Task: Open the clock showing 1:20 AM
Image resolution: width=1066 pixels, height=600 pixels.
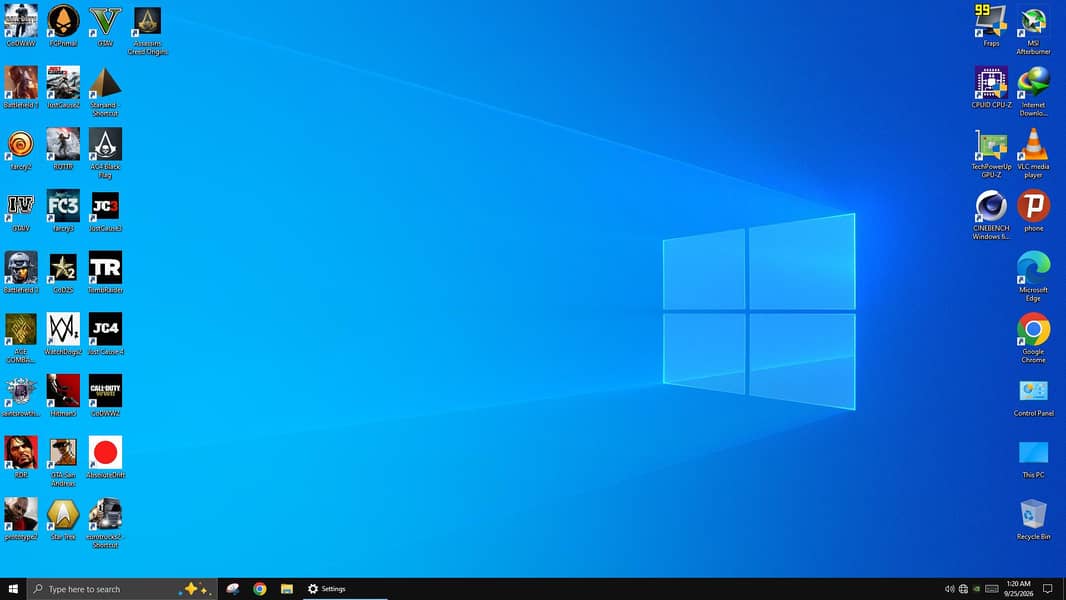Action: pos(1018,589)
